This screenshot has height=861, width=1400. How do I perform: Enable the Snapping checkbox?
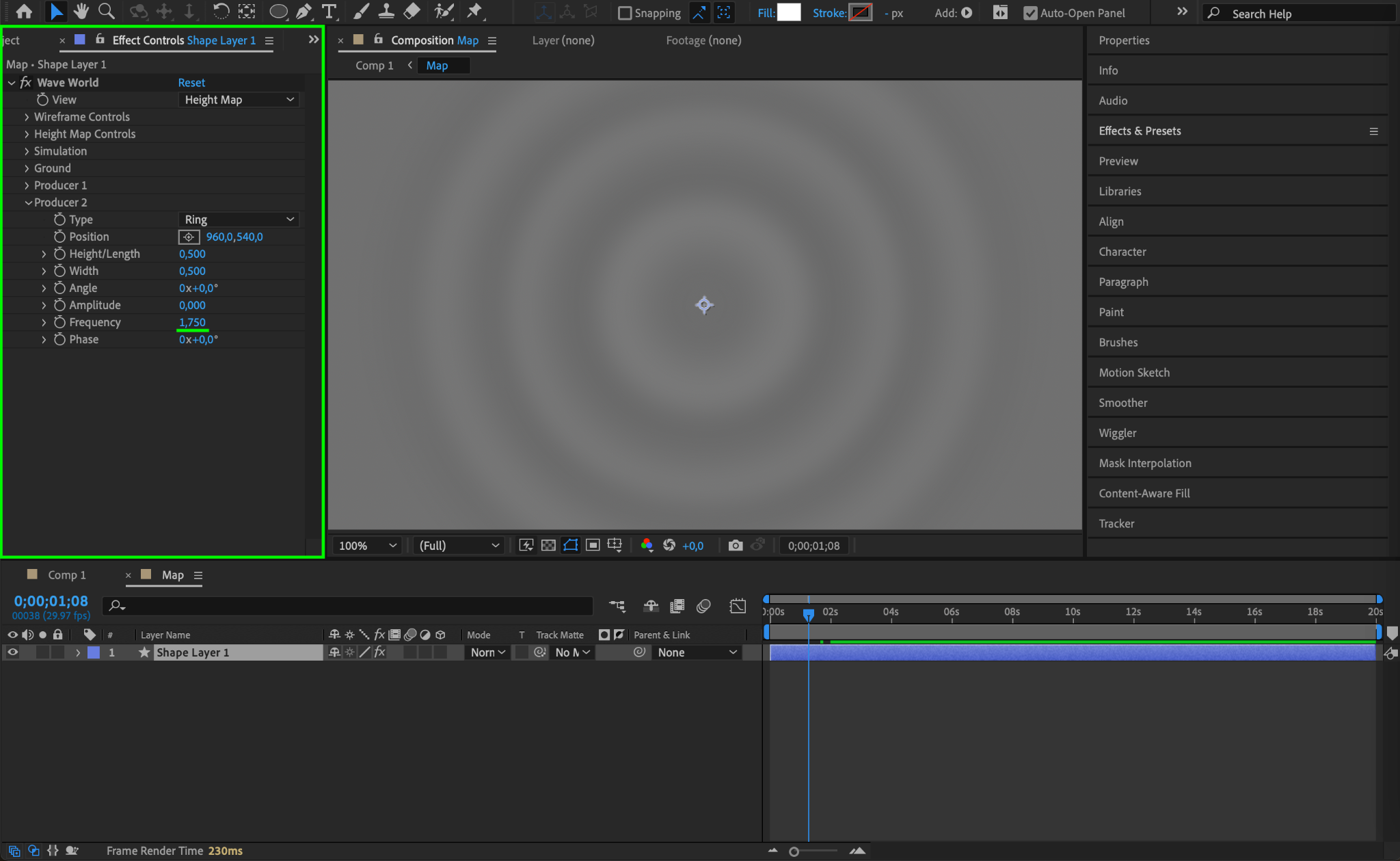[624, 13]
